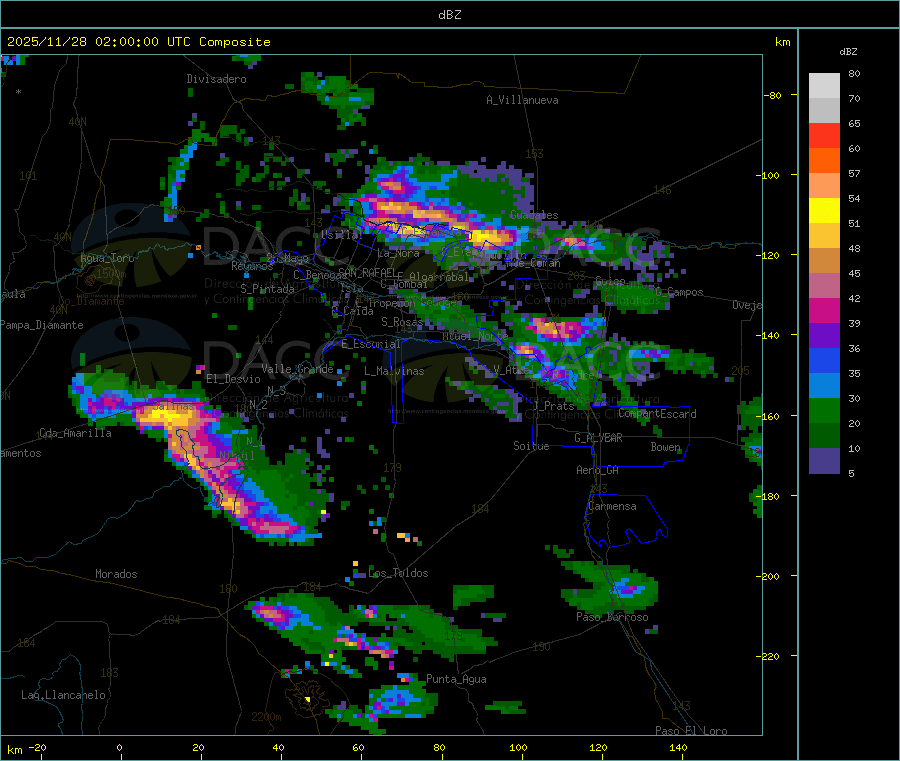Click the 'A_Villanueva' map label
Viewport: 900px width, 761px height.
[522, 100]
